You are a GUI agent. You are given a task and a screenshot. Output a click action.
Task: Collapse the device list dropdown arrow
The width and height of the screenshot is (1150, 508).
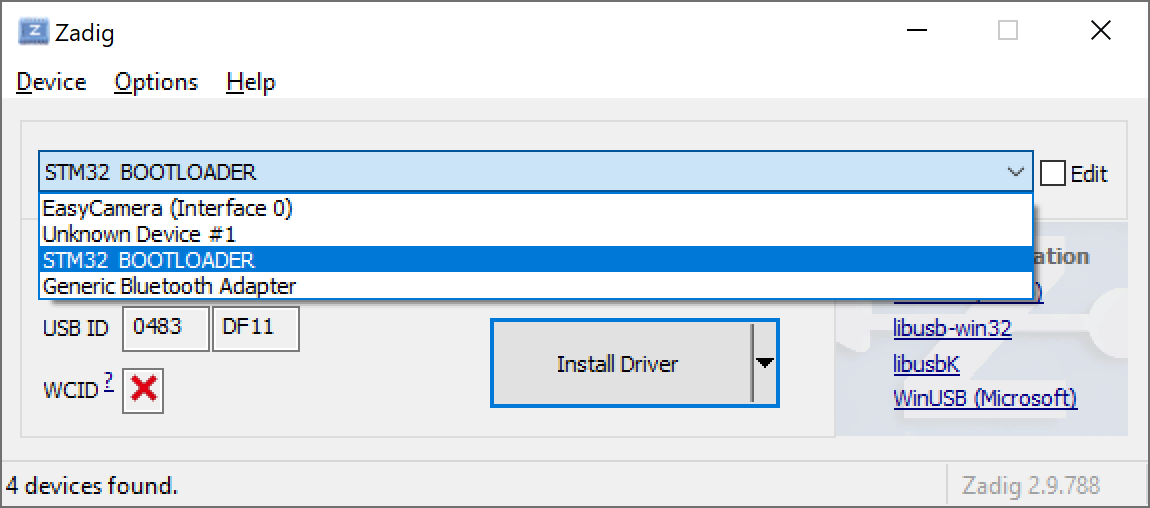(1016, 173)
